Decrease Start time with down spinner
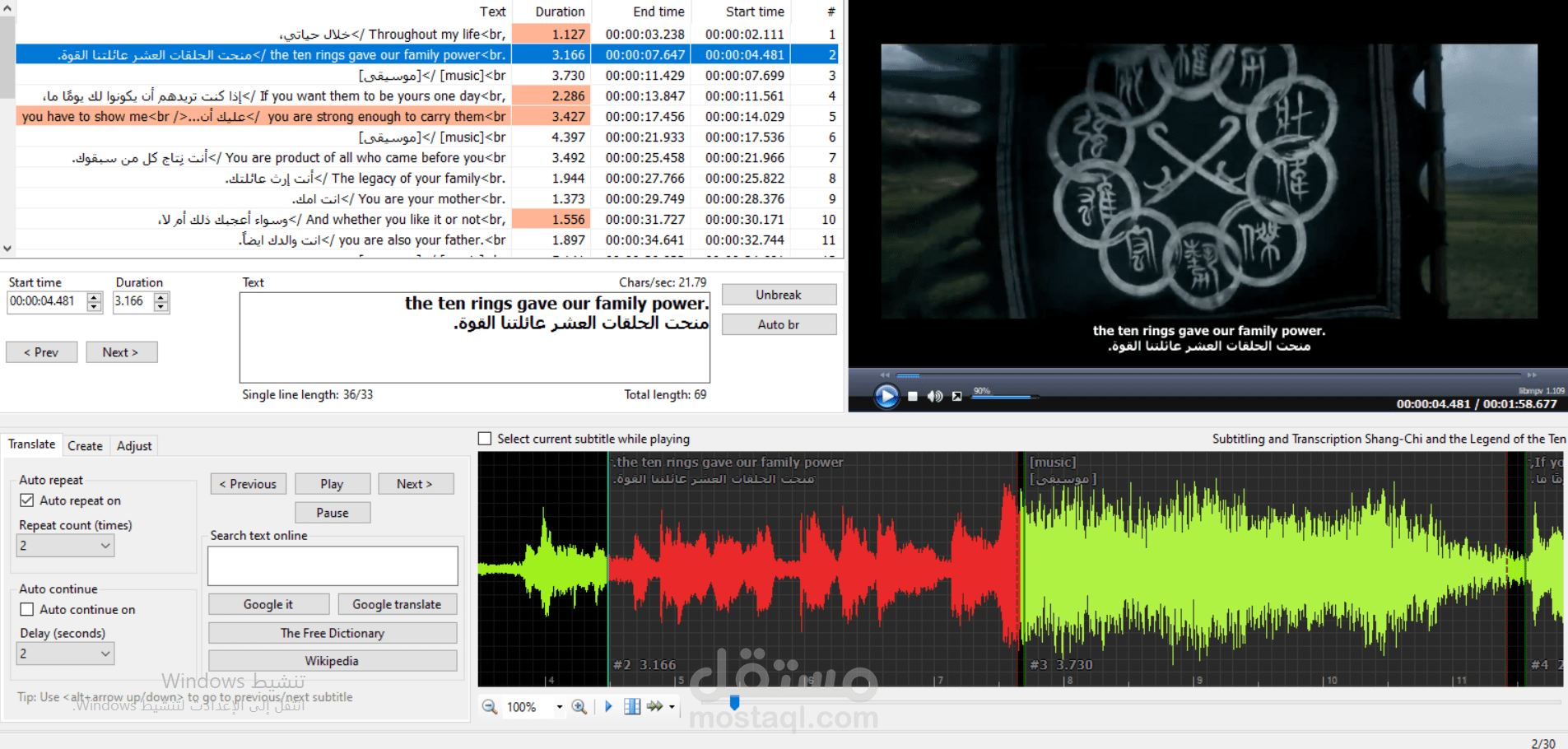Screen dimensions: 1568x749 tap(94, 307)
